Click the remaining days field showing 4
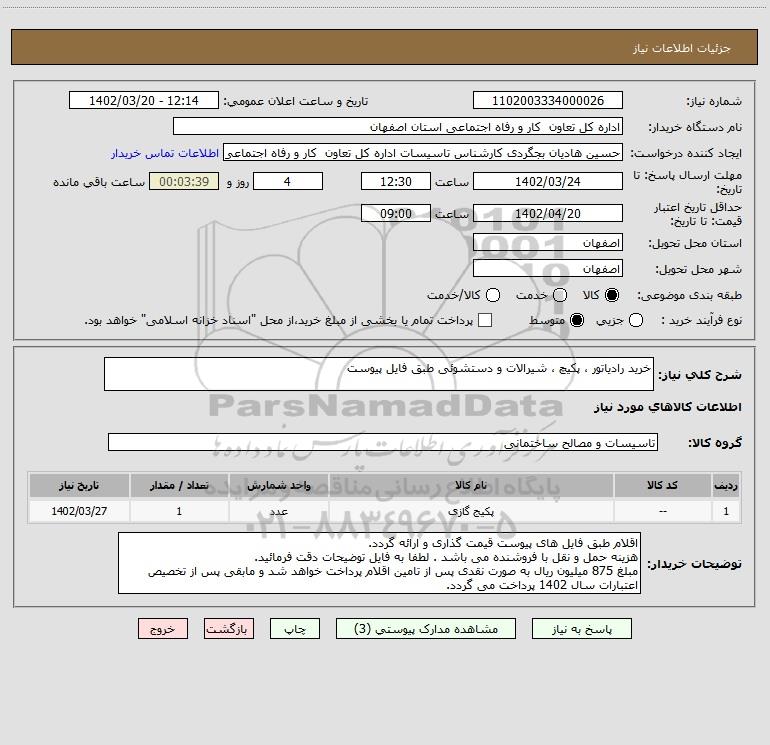 pyautogui.click(x=288, y=181)
